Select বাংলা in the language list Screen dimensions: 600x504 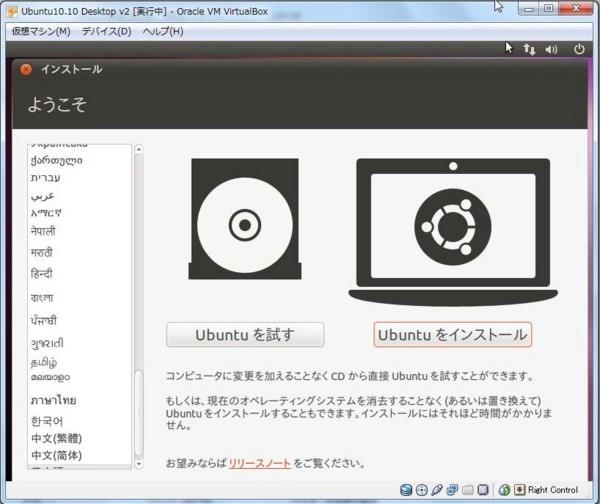coord(42,297)
